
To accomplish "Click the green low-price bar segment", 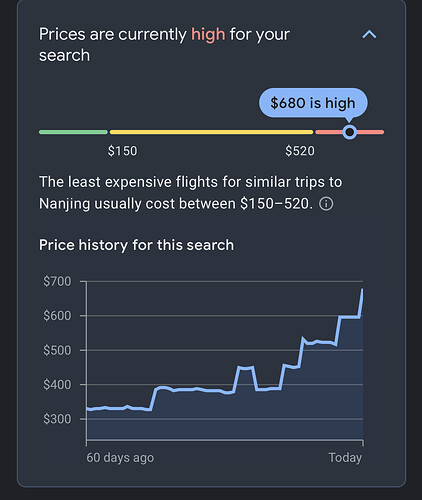I will tap(73, 132).
